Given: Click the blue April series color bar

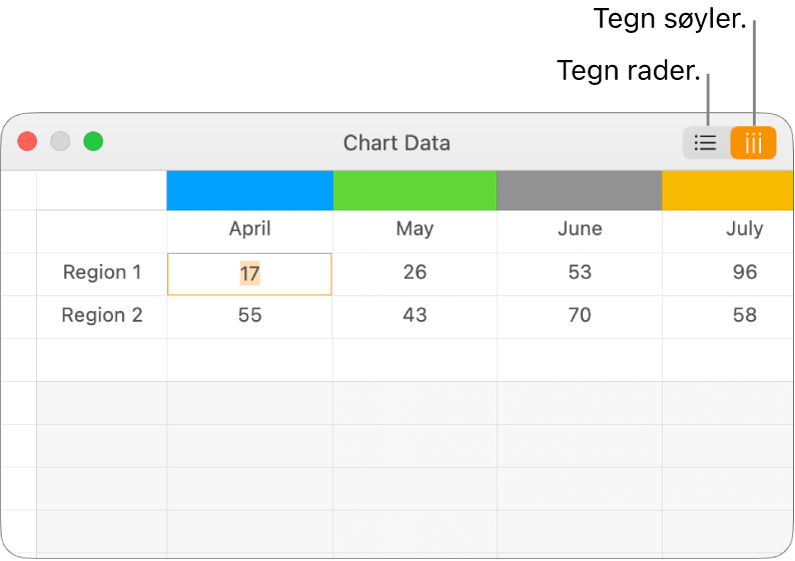Looking at the screenshot, I should coord(249,190).
